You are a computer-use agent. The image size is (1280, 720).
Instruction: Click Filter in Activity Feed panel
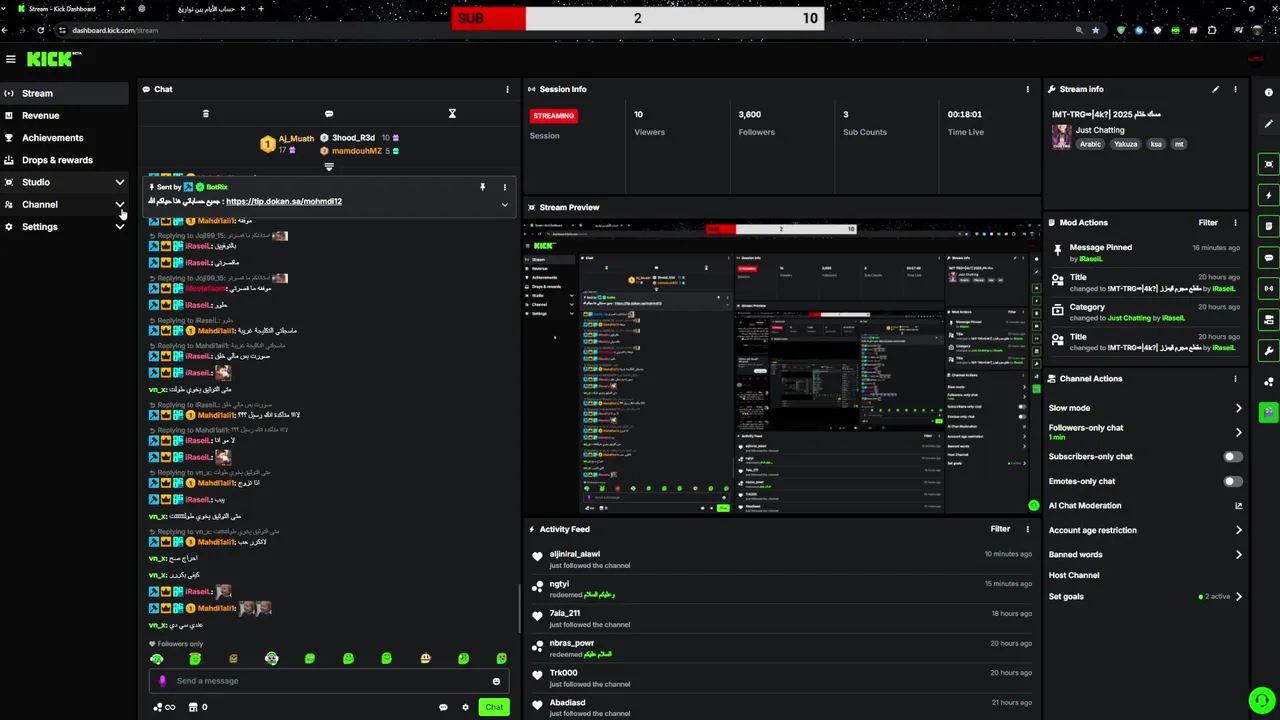coord(1000,529)
